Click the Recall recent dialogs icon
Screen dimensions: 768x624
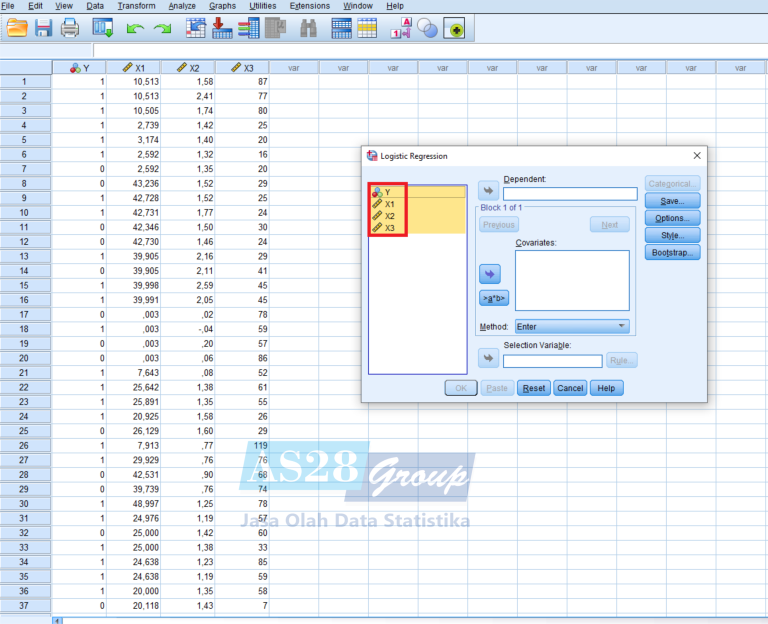[101, 29]
